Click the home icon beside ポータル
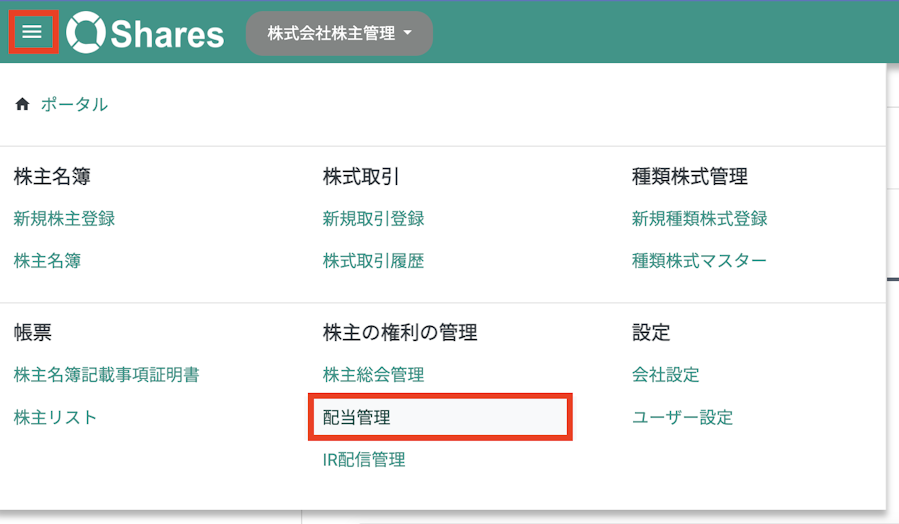Image resolution: width=899 pixels, height=524 pixels. click(22, 104)
